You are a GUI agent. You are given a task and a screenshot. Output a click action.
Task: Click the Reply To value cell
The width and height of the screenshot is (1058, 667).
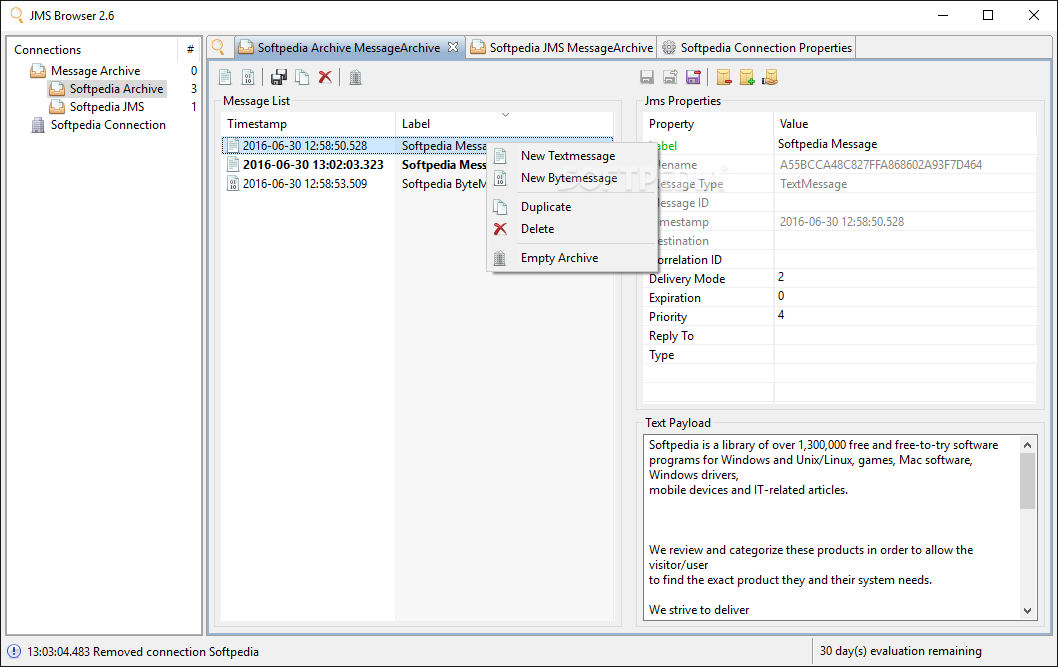tap(905, 335)
